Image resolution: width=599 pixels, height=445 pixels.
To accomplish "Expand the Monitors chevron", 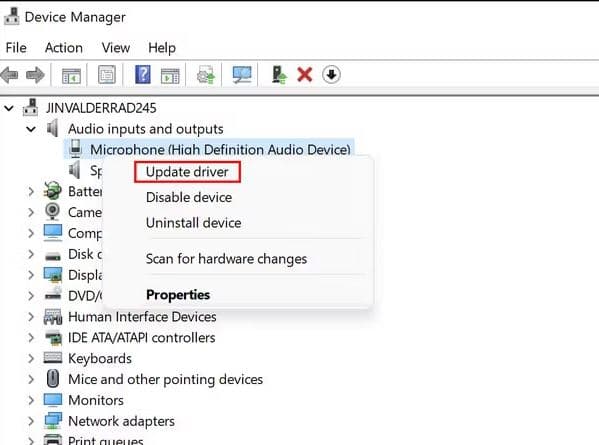I will coord(31,400).
